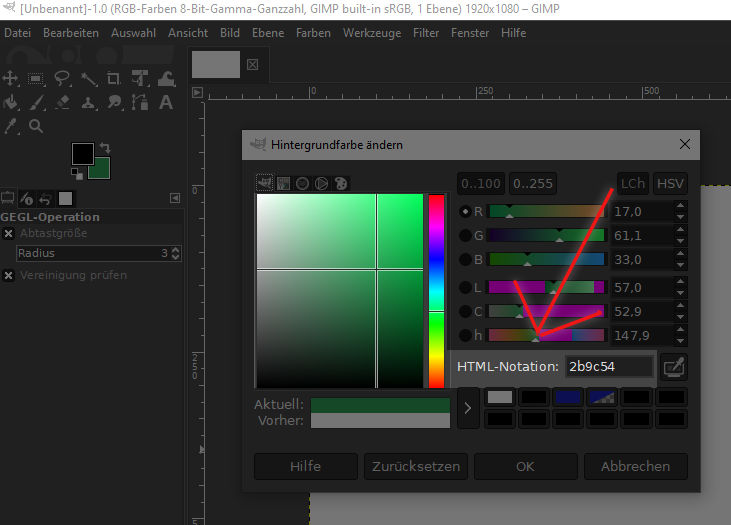Viewport: 731px width, 525px height.
Task: Select the L channel radio button
Action: (x=465, y=288)
